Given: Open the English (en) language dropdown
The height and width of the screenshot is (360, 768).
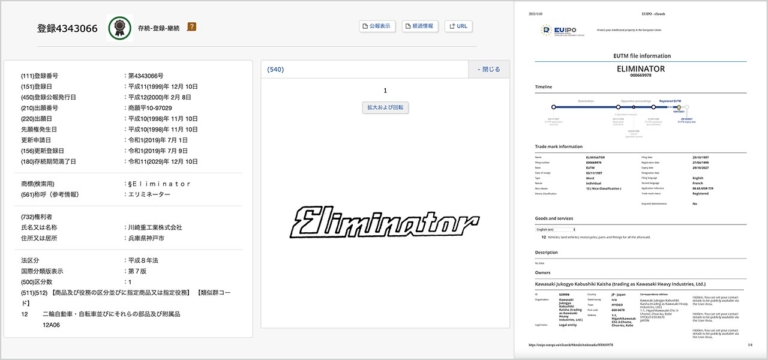Looking at the screenshot, I should point(555,229).
